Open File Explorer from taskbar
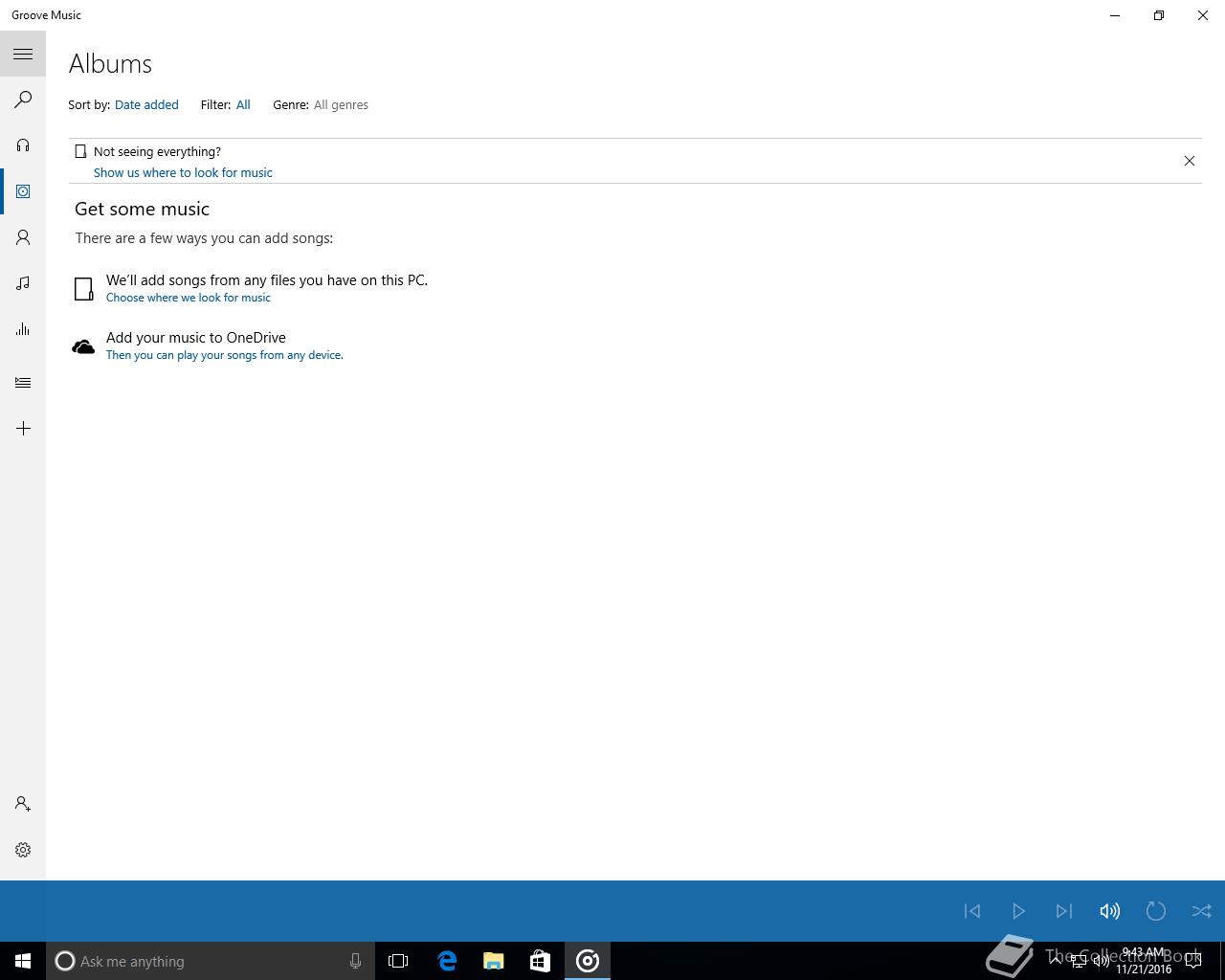Screen dimensions: 1225x980 click(x=494, y=961)
